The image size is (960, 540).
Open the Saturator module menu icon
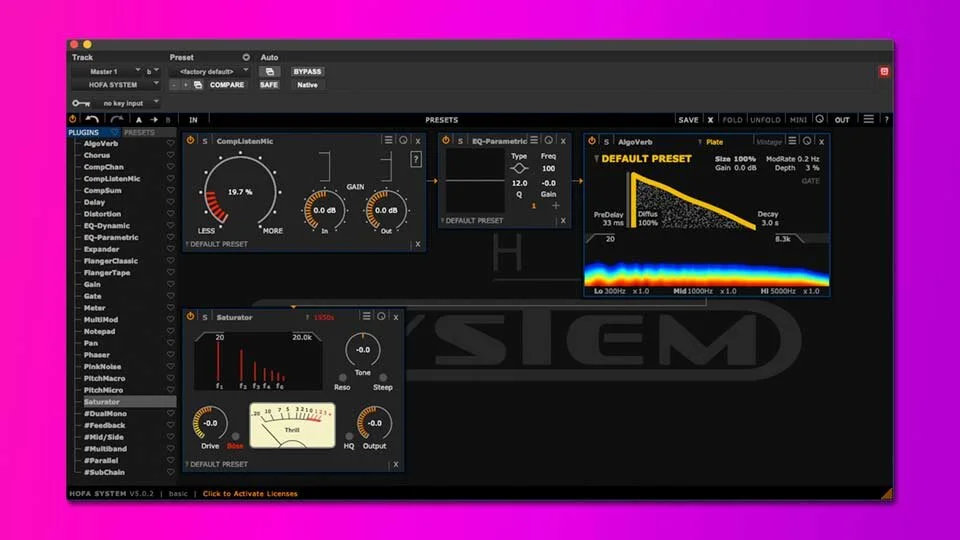(x=366, y=316)
